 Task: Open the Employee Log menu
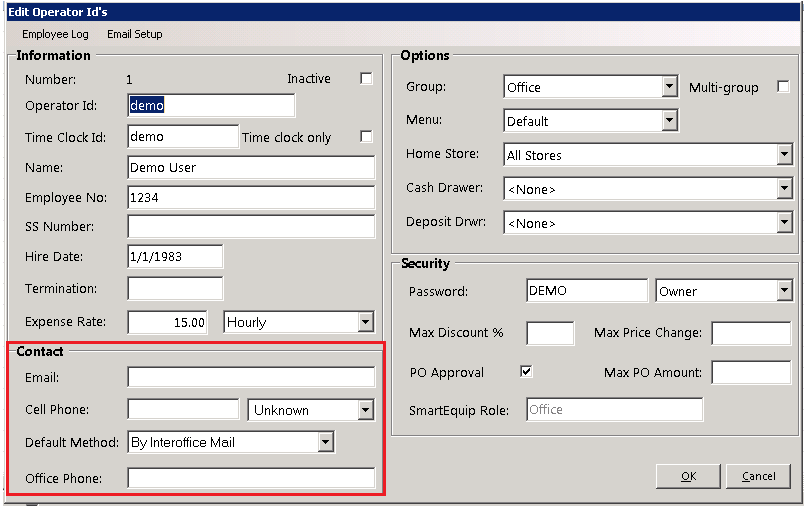pos(55,34)
